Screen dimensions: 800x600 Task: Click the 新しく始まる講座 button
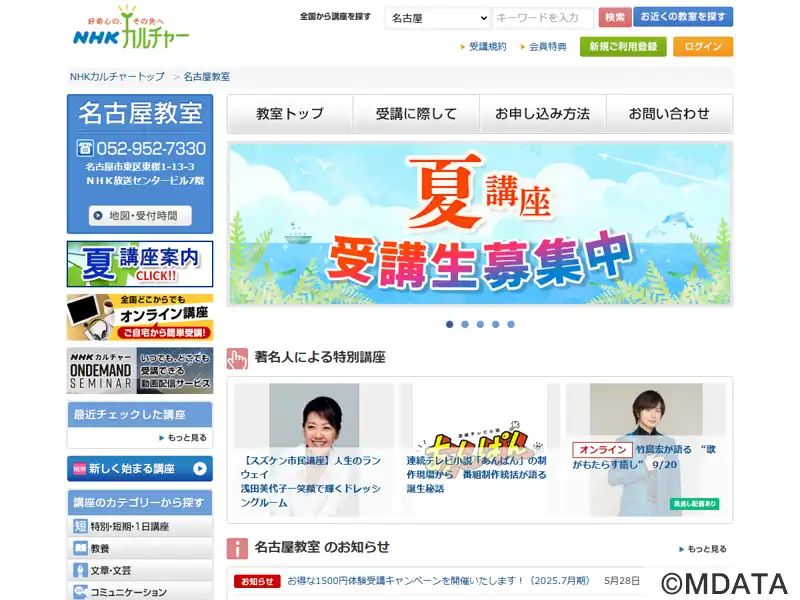pyautogui.click(x=140, y=469)
